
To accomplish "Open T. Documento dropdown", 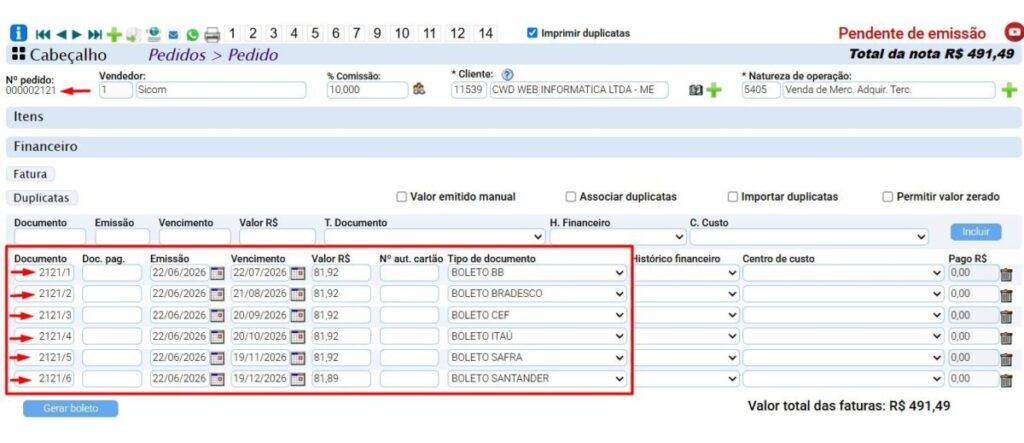I will tap(435, 237).
